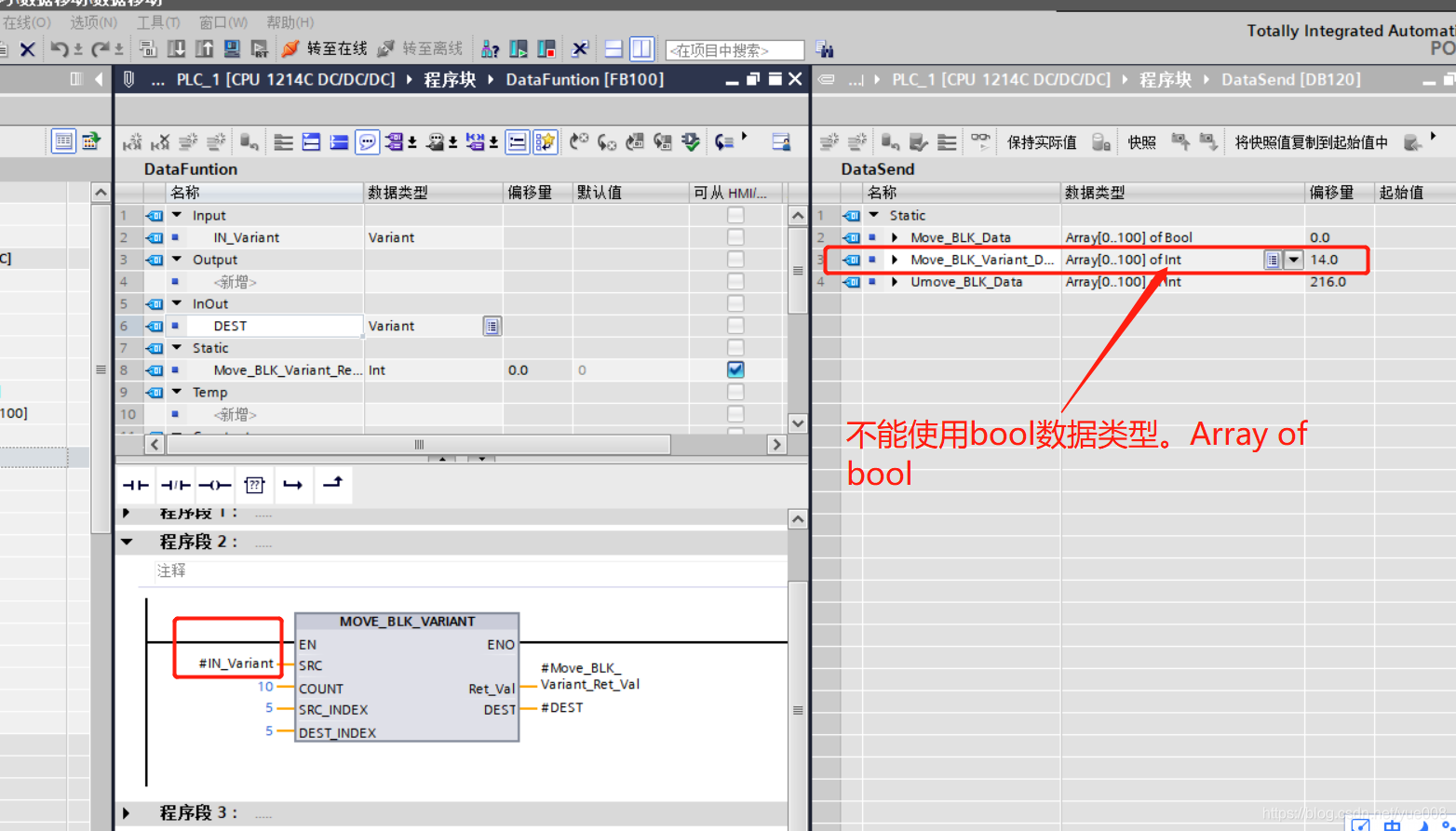Toggle free-form comments speech bubble icon
The image size is (1456, 831).
(368, 142)
